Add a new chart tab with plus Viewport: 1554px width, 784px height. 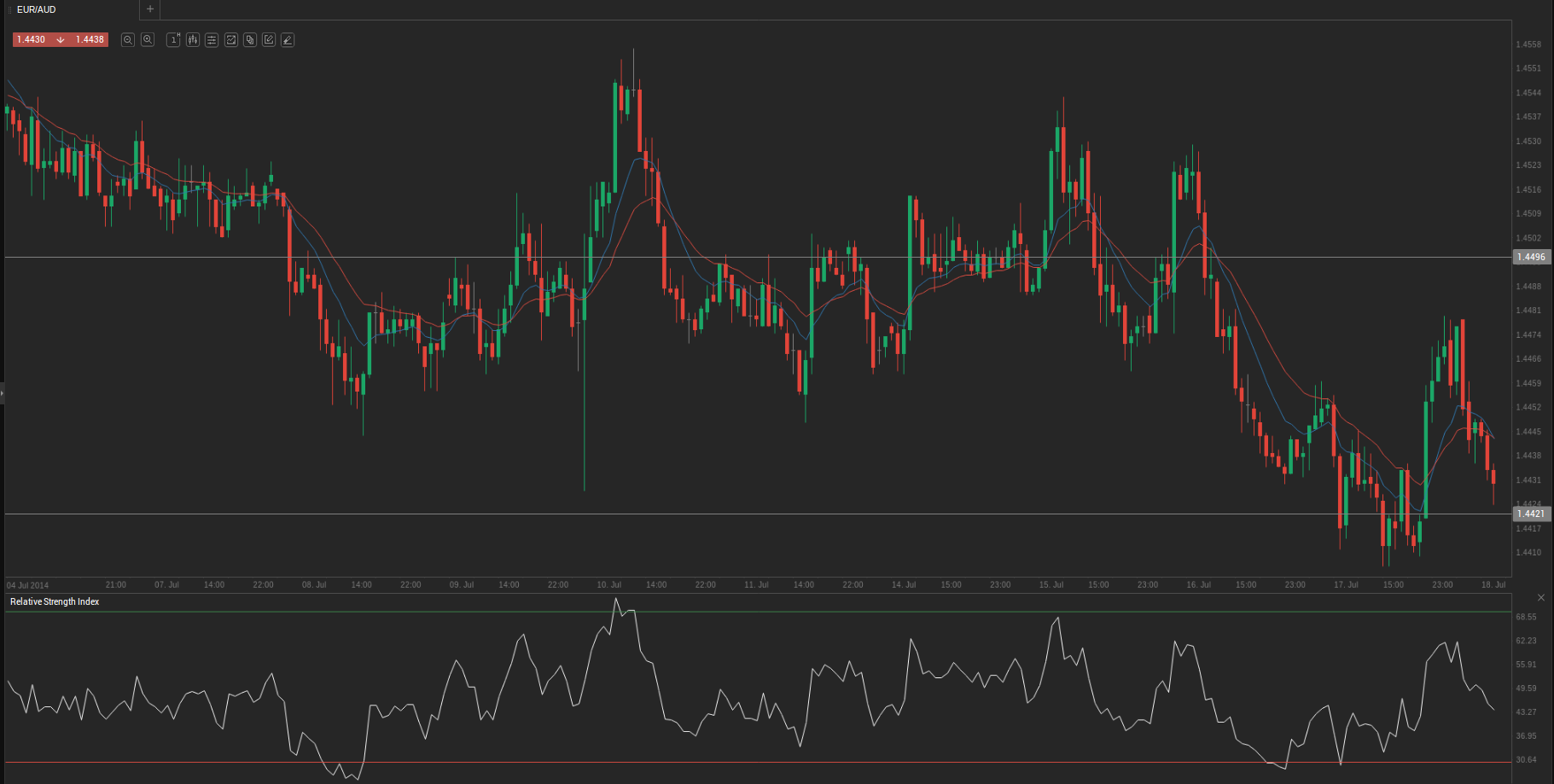(x=150, y=9)
